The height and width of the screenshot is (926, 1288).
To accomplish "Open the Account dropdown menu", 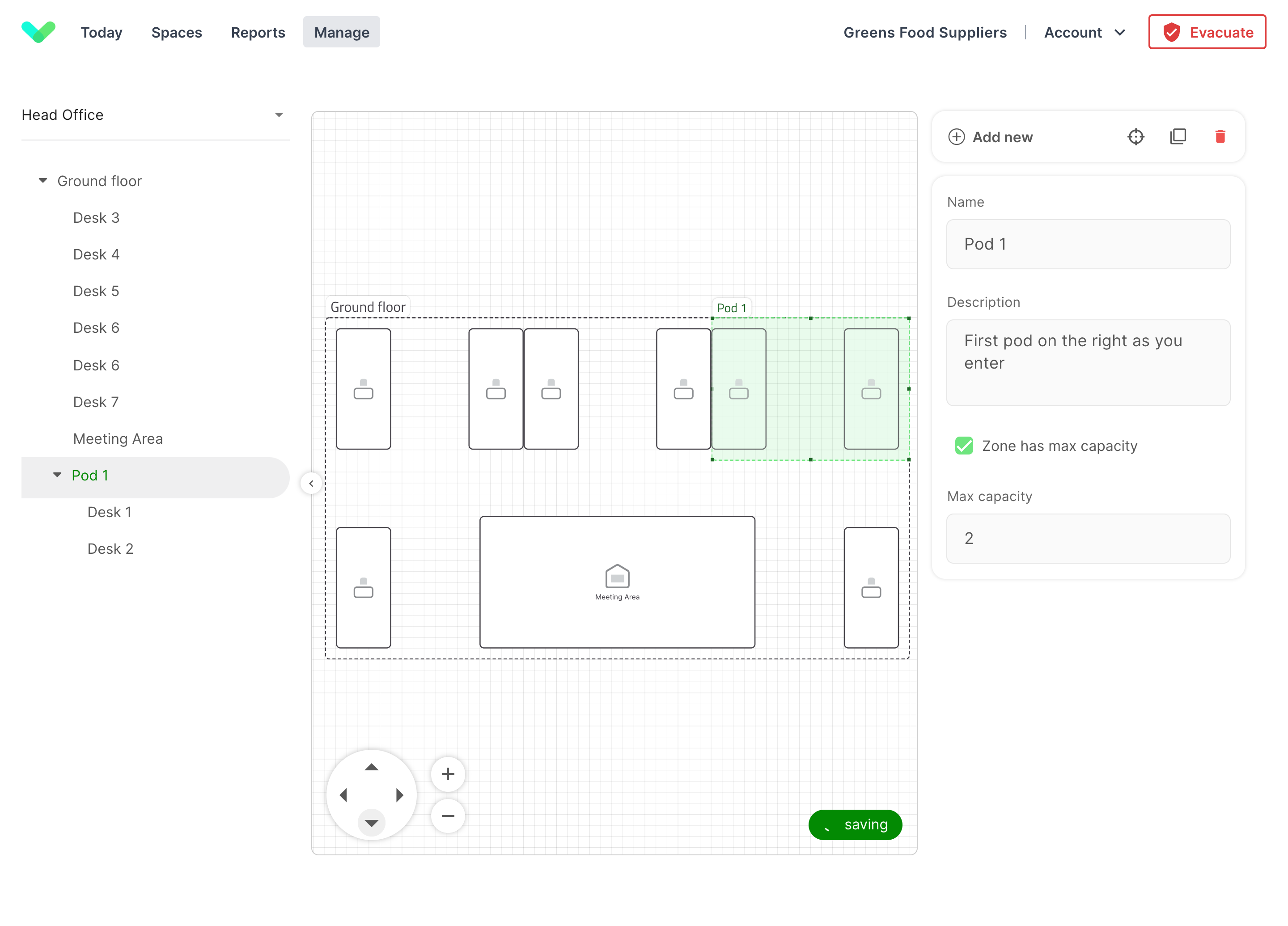I will coord(1084,32).
